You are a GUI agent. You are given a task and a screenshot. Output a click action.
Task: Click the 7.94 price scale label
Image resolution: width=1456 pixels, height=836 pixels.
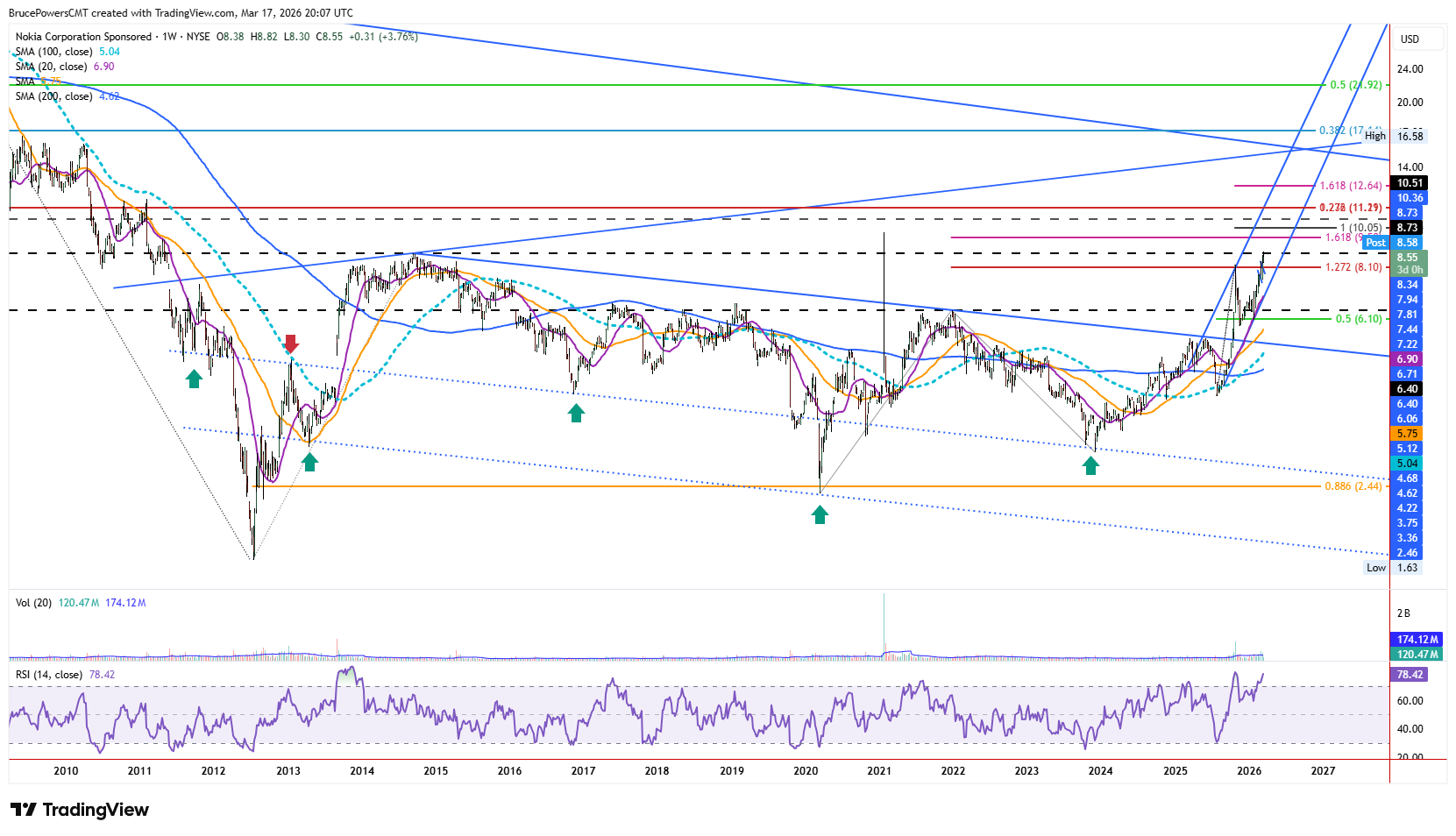tap(1407, 300)
